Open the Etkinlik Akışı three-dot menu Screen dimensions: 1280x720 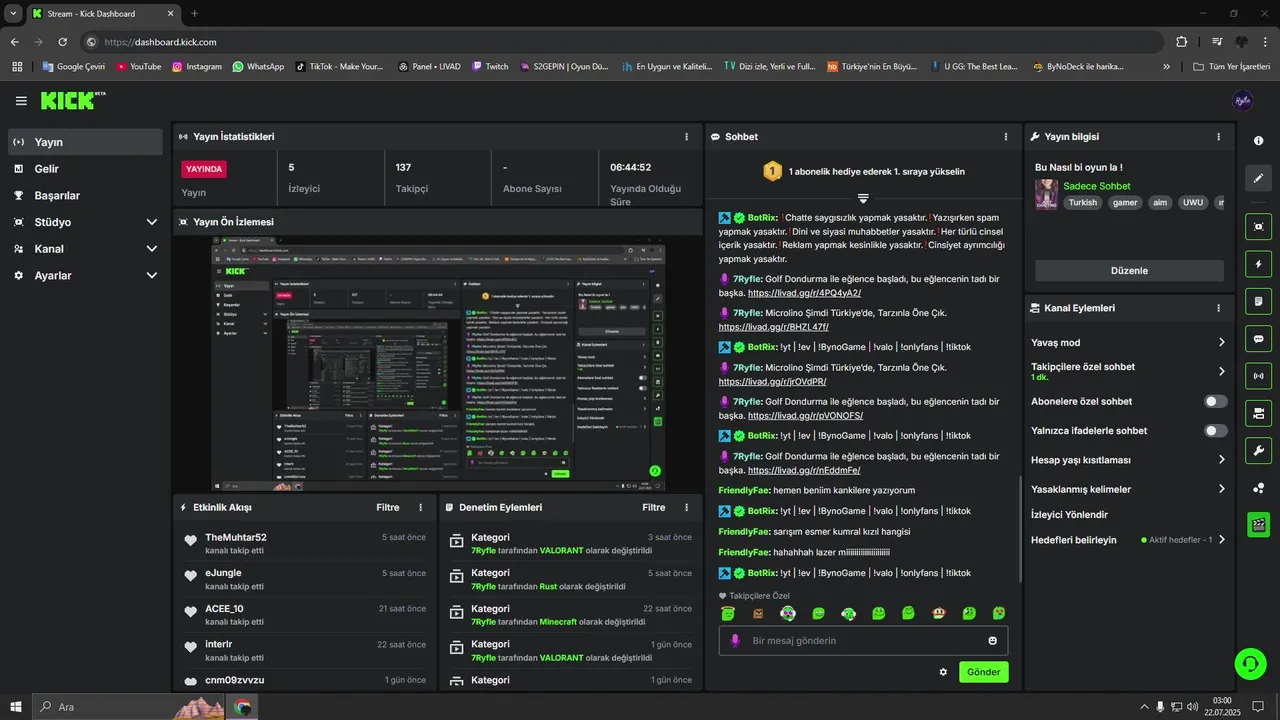(420, 508)
